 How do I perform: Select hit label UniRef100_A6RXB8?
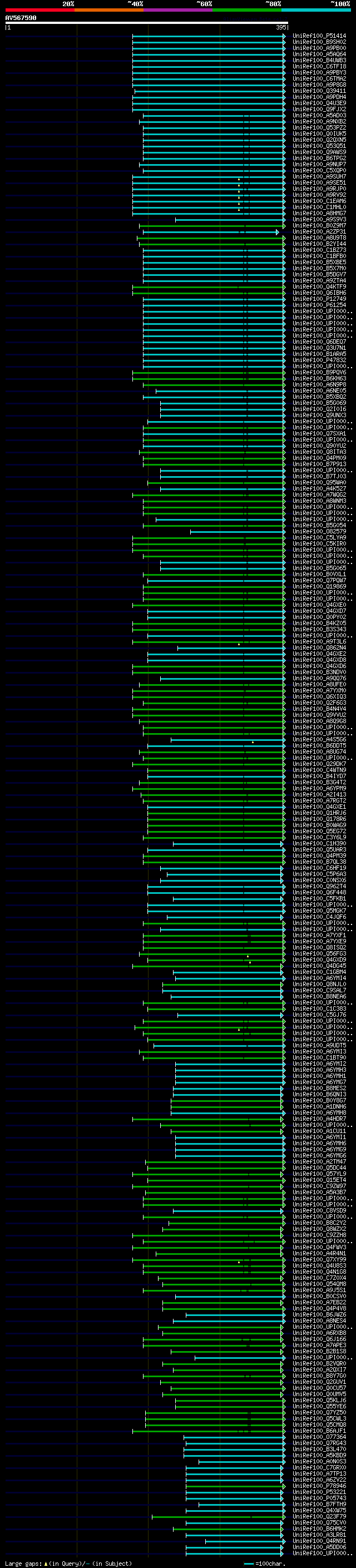pyautogui.click(x=319, y=1332)
